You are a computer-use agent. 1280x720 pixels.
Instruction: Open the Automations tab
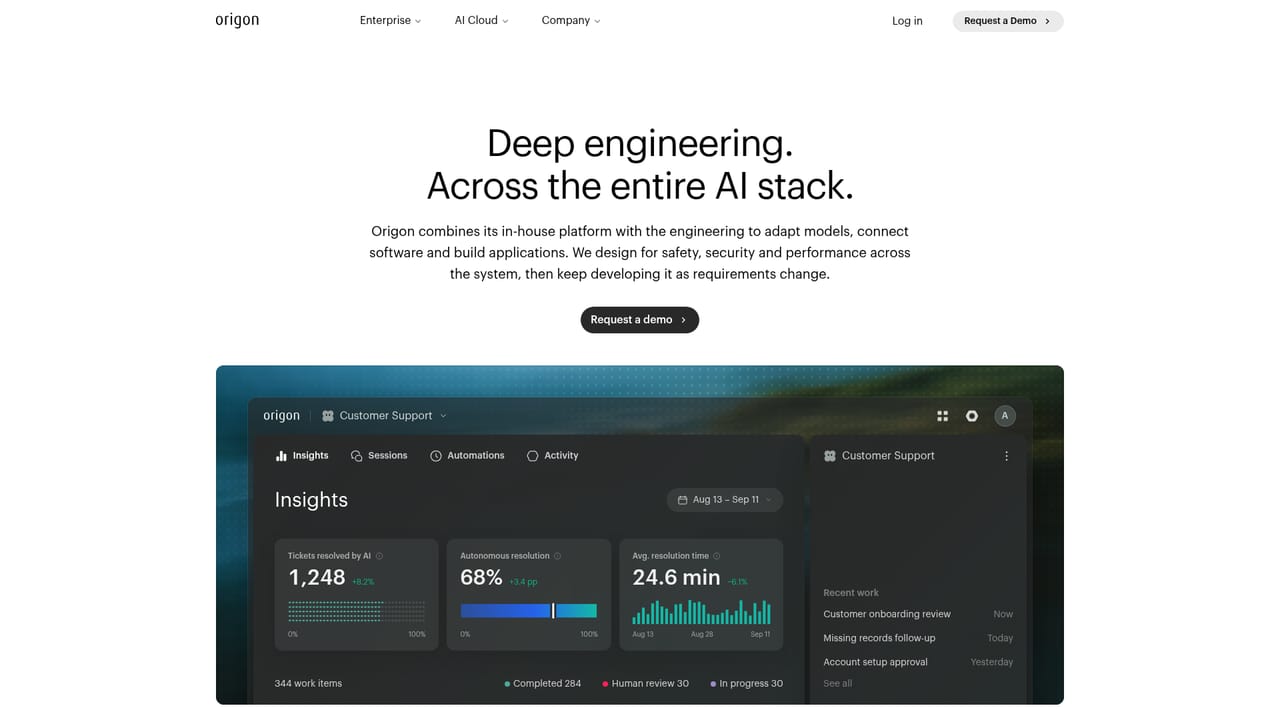(x=467, y=456)
